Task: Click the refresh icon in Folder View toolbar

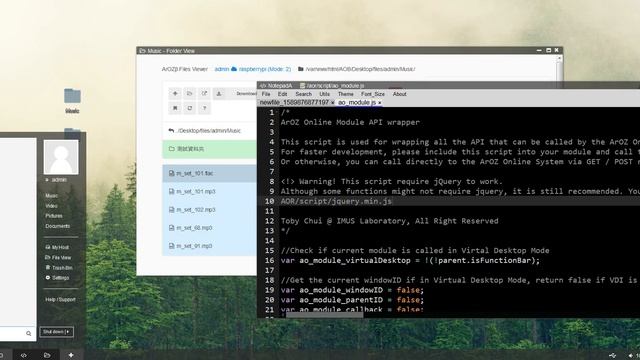Action: tap(190, 108)
